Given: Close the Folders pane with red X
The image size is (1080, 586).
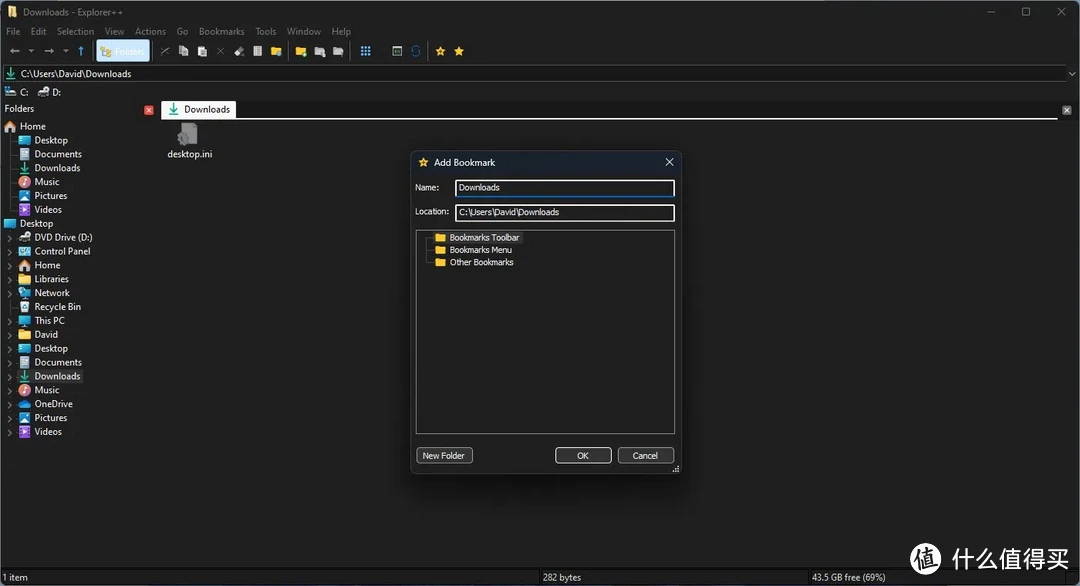Looking at the screenshot, I should [x=149, y=110].
